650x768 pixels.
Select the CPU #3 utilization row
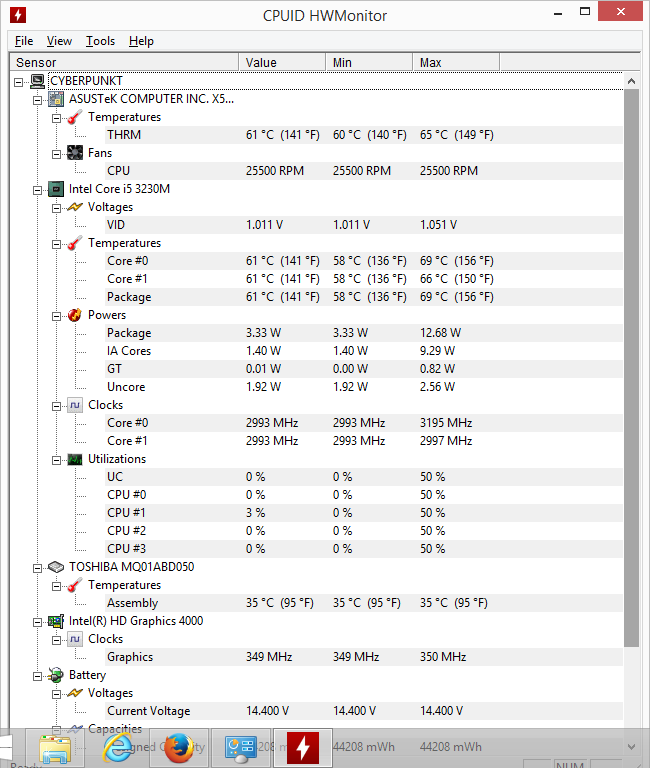(x=363, y=549)
